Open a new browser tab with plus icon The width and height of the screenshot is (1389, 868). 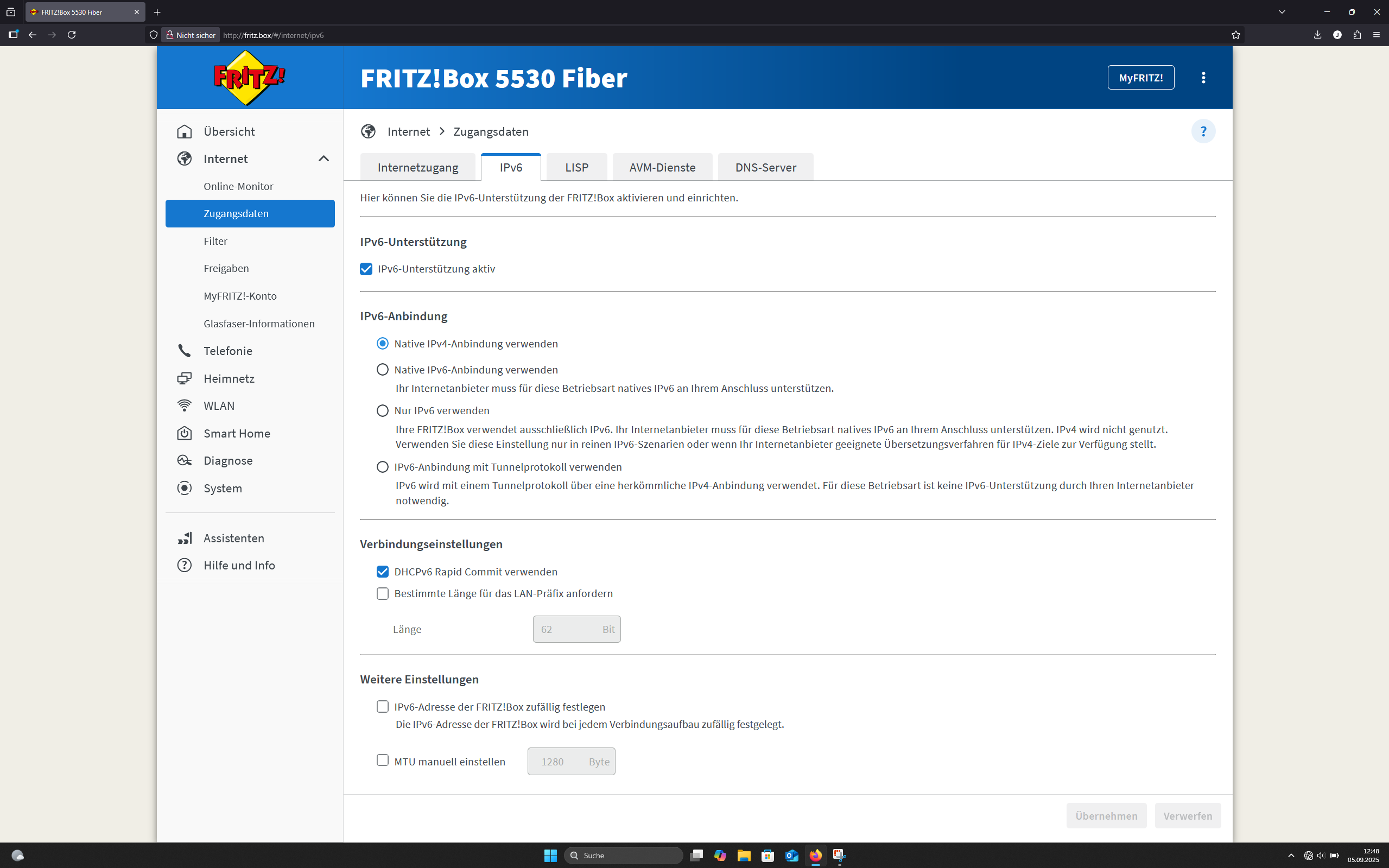pyautogui.click(x=157, y=12)
